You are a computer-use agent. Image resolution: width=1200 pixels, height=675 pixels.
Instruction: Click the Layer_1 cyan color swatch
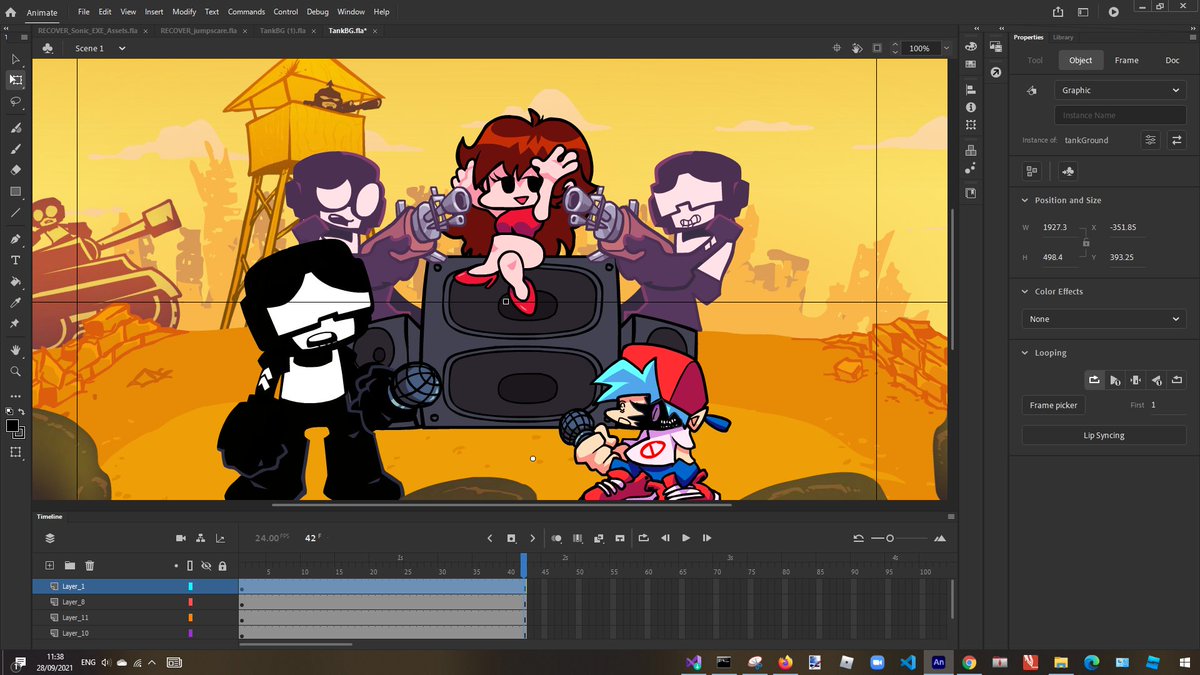pyautogui.click(x=190, y=586)
